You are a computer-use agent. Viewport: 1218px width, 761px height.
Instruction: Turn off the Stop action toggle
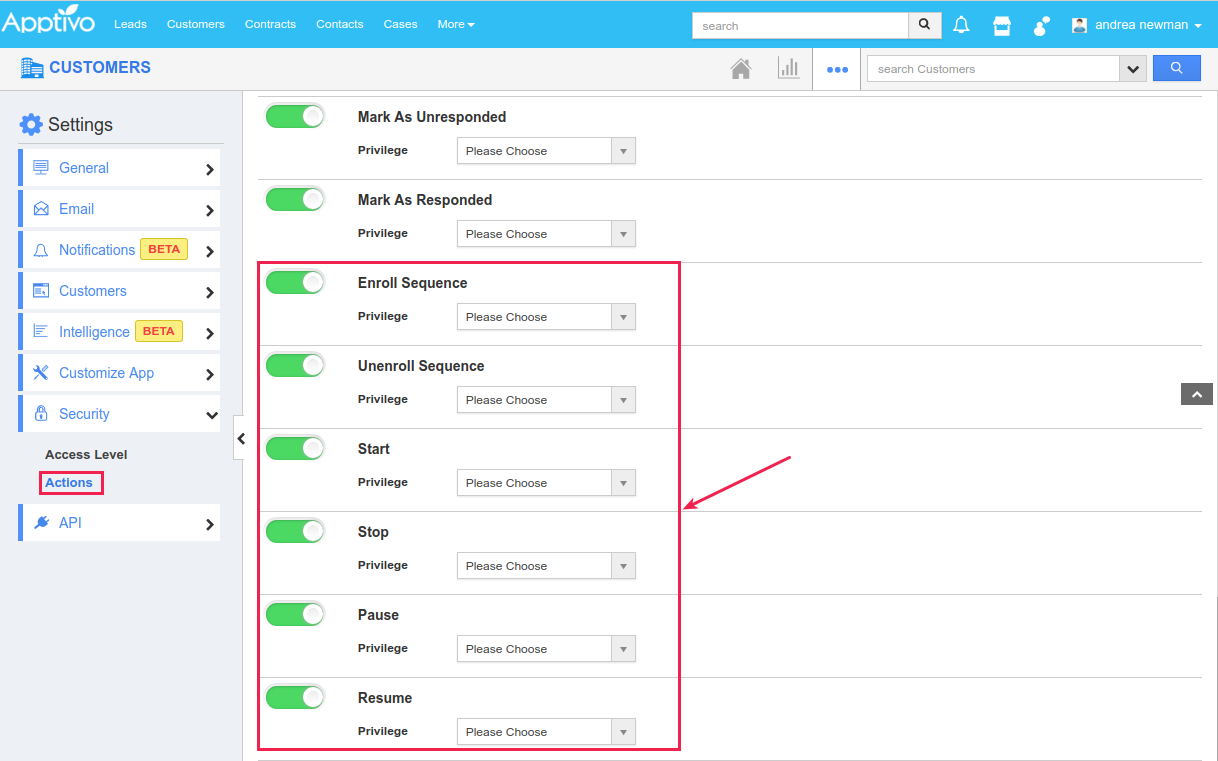point(295,531)
